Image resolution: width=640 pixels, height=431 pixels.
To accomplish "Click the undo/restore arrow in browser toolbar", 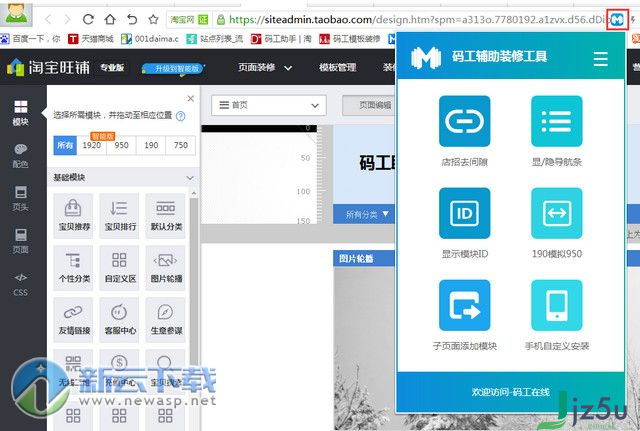I will pos(131,19).
